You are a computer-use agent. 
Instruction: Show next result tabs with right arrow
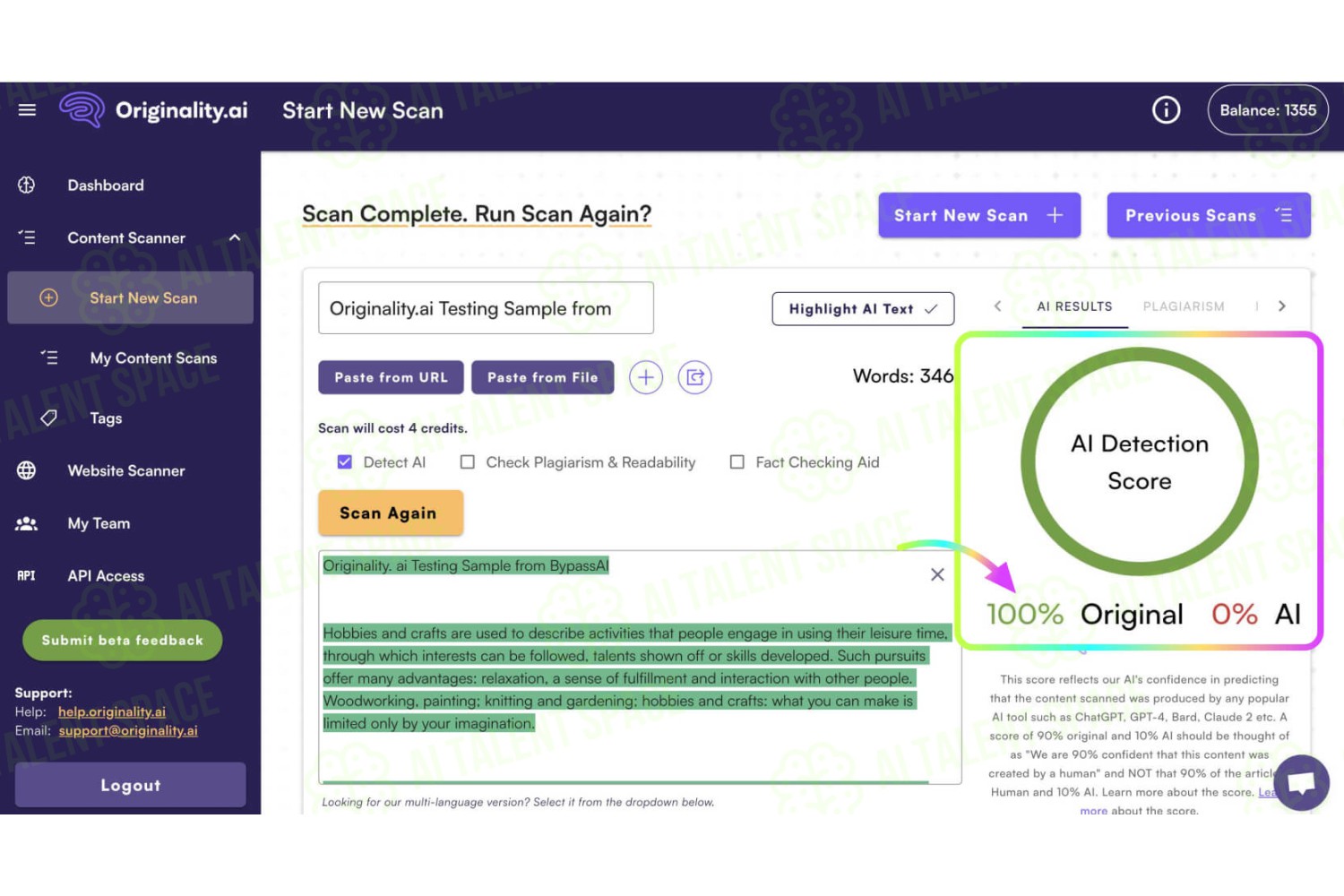coord(1282,306)
